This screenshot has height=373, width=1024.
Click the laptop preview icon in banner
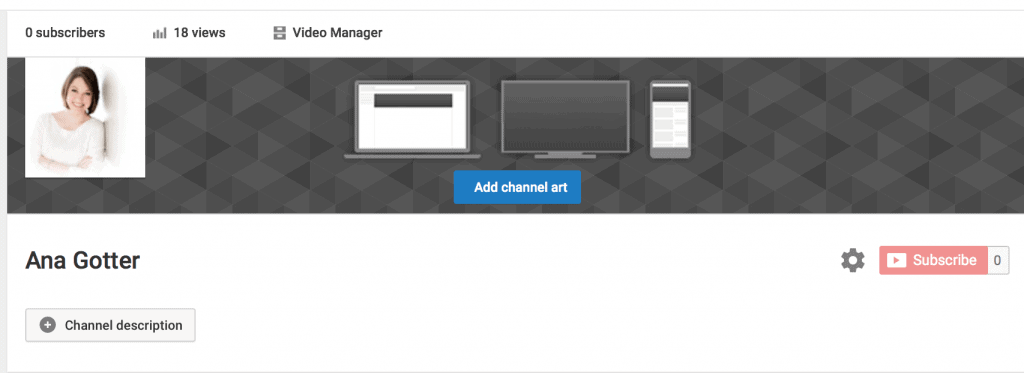412,120
